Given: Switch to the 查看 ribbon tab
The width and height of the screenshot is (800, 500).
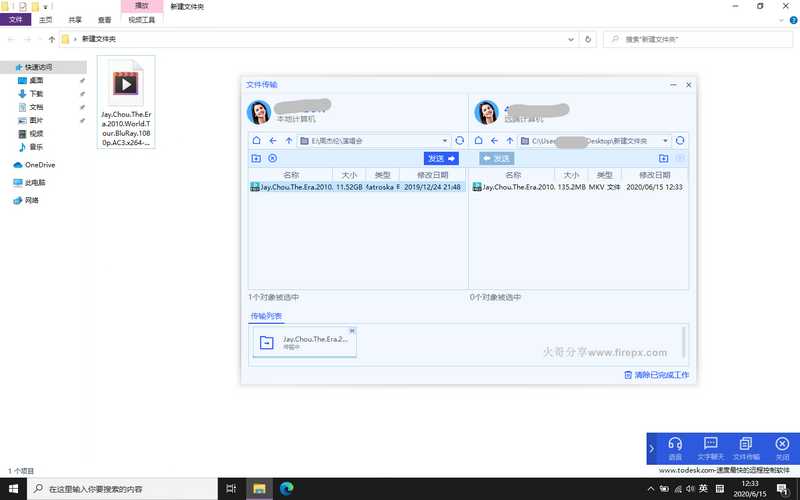Looking at the screenshot, I should point(105,19).
